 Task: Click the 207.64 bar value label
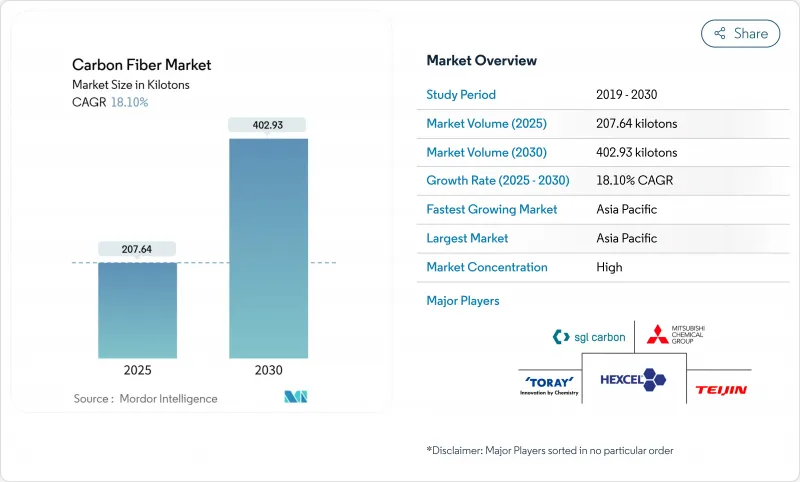coord(137,248)
